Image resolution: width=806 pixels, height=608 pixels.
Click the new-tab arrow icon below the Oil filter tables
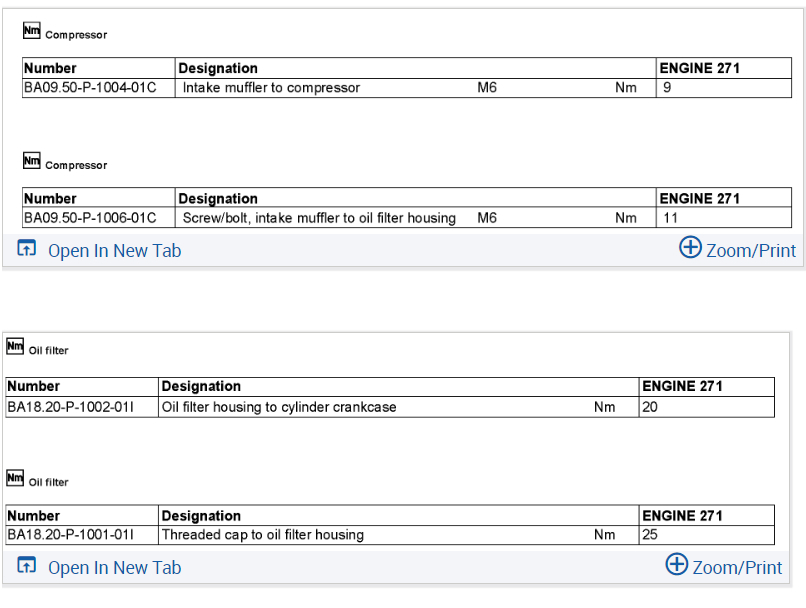click(27, 567)
